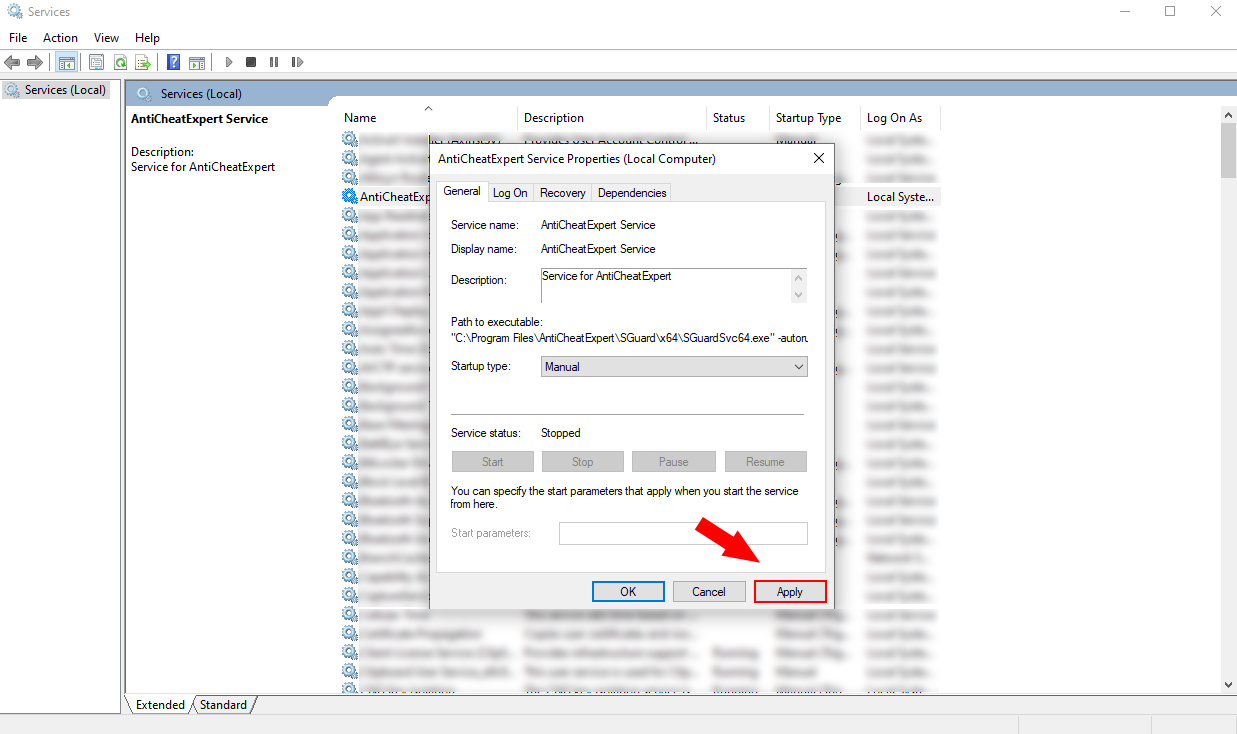
Task: Click the Start service button in dialog
Action: (493, 462)
